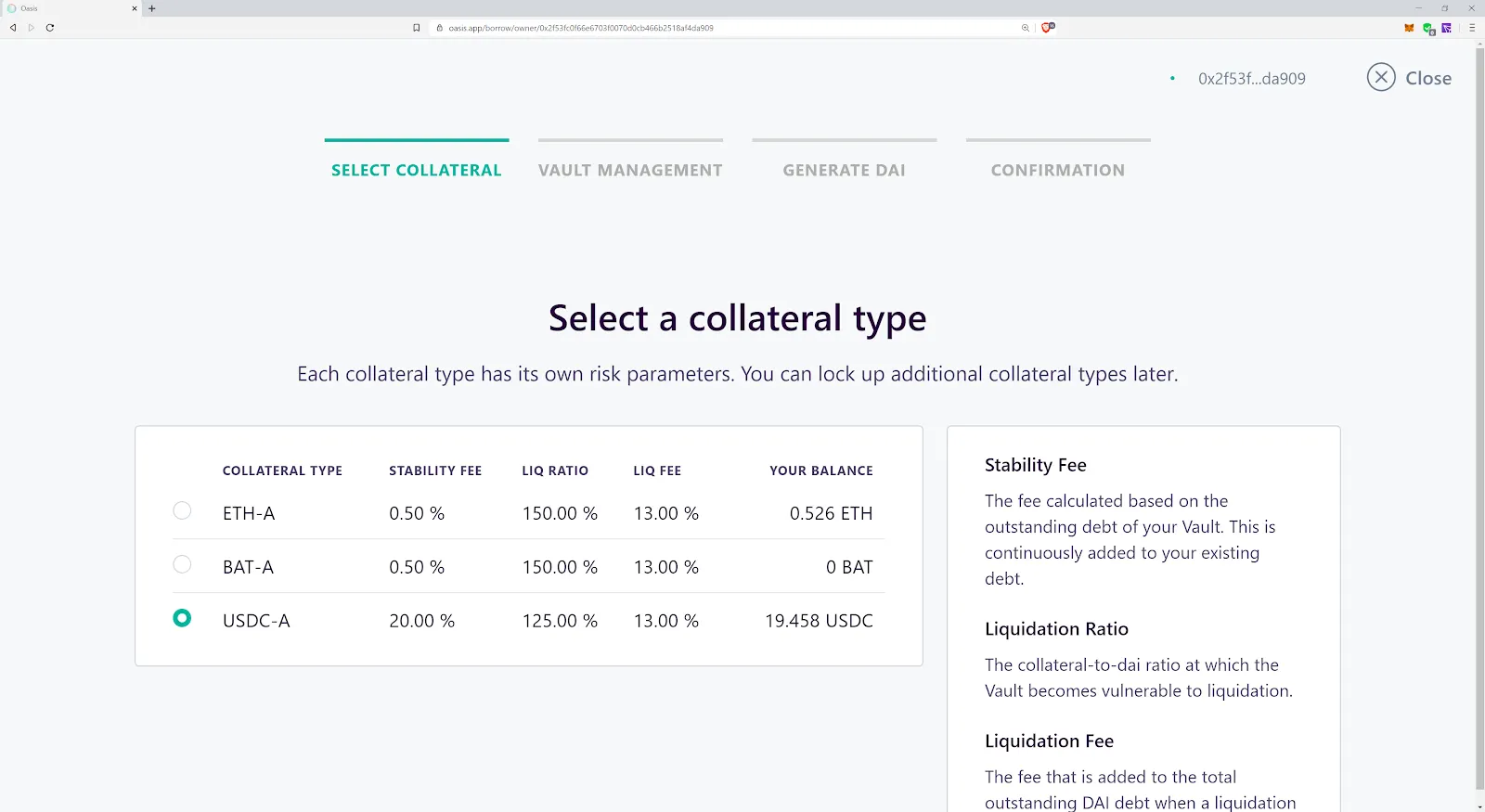This screenshot has width=1485, height=812.
Task: Click the circled X close icon
Action: (x=1381, y=77)
